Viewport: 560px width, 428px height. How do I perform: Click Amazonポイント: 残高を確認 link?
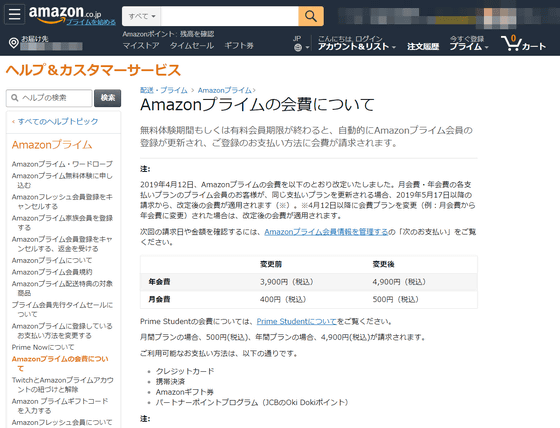point(168,34)
